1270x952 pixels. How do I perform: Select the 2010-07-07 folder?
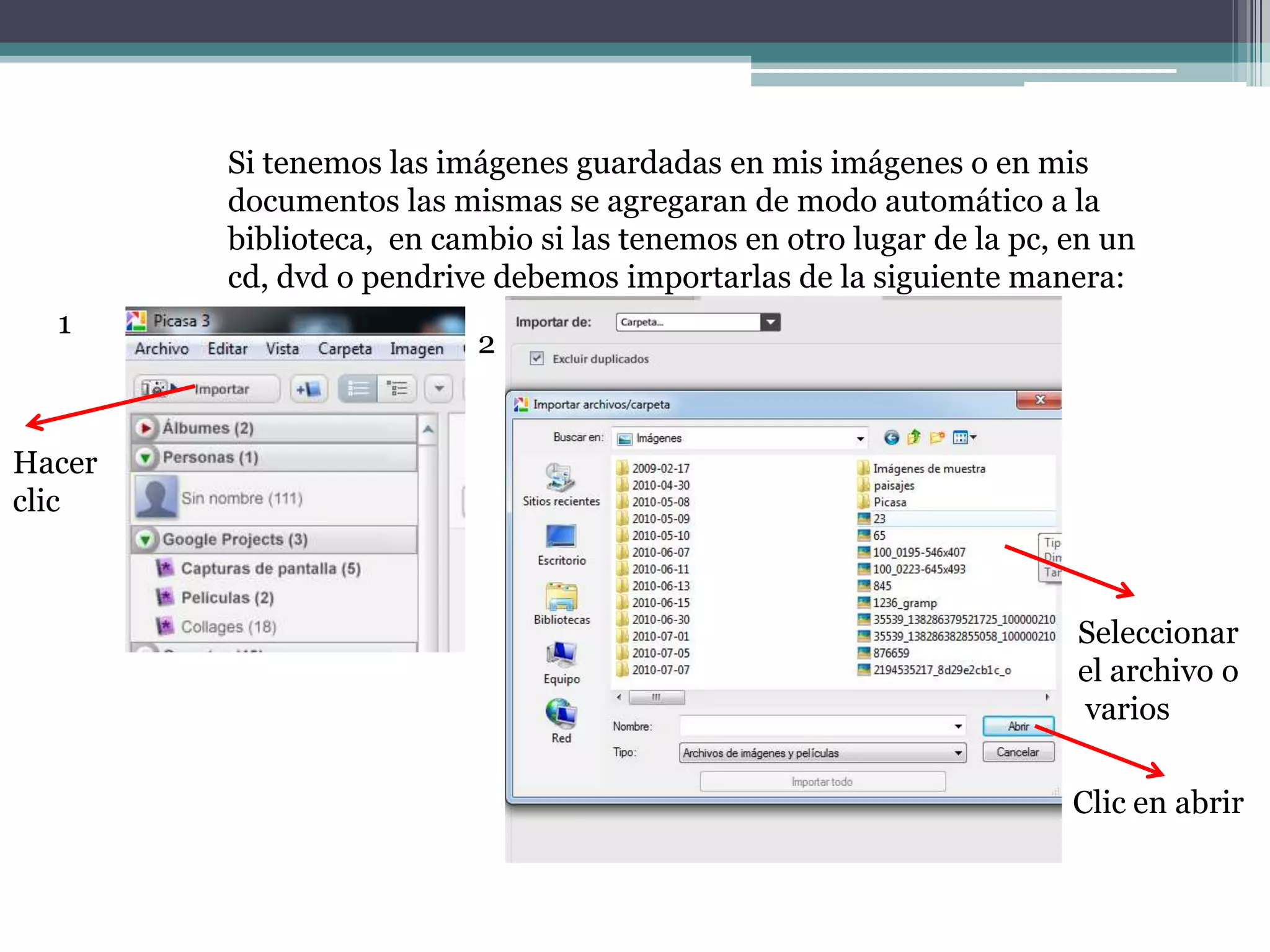click(653, 669)
